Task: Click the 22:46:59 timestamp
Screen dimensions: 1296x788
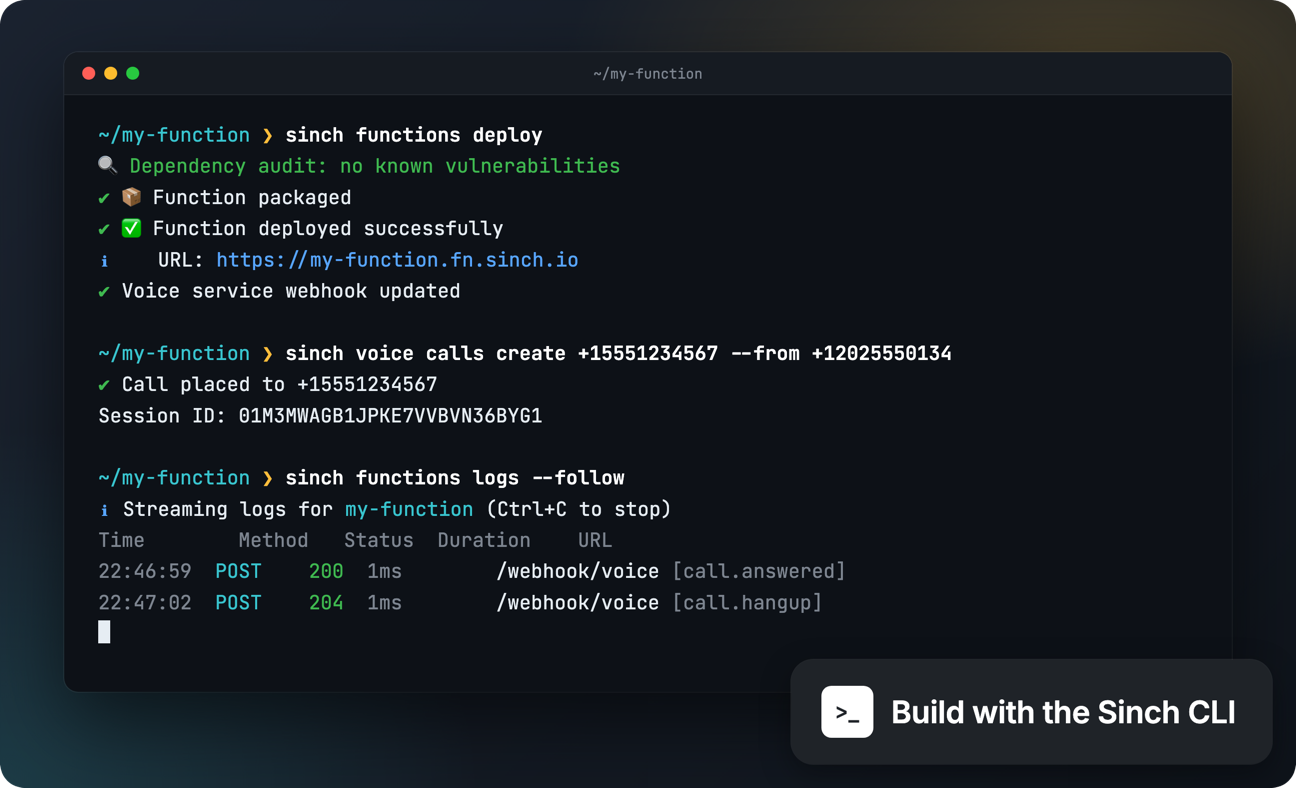Action: (145, 571)
